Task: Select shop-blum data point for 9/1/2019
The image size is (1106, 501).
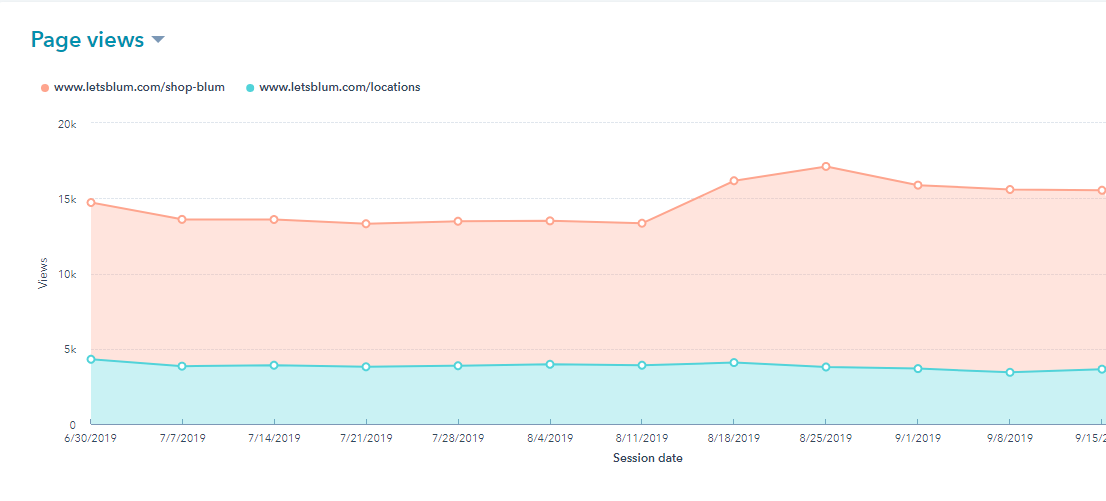Action: (917, 185)
